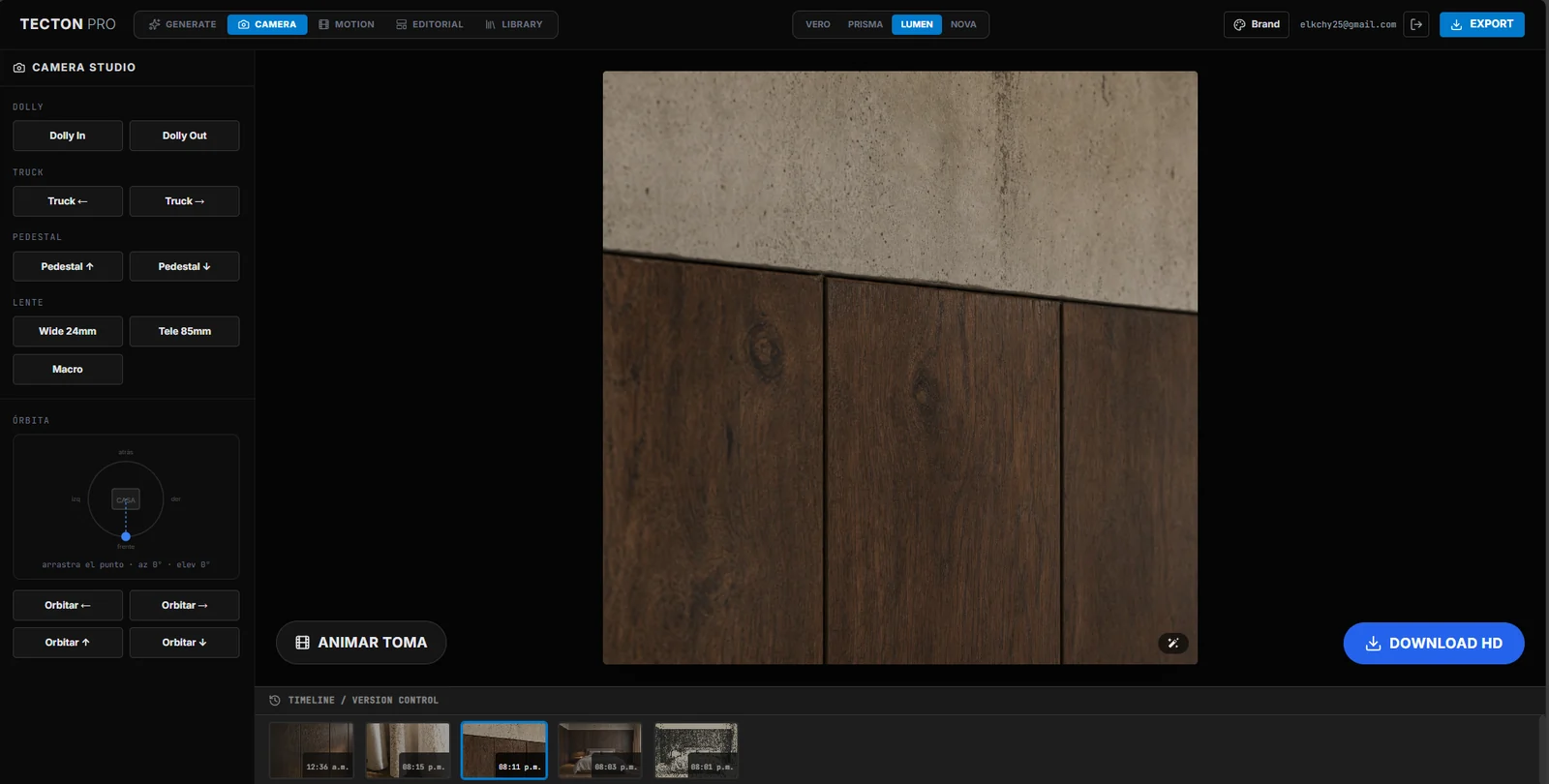The image size is (1549, 784).
Task: Orbit the camera left
Action: [68, 605]
